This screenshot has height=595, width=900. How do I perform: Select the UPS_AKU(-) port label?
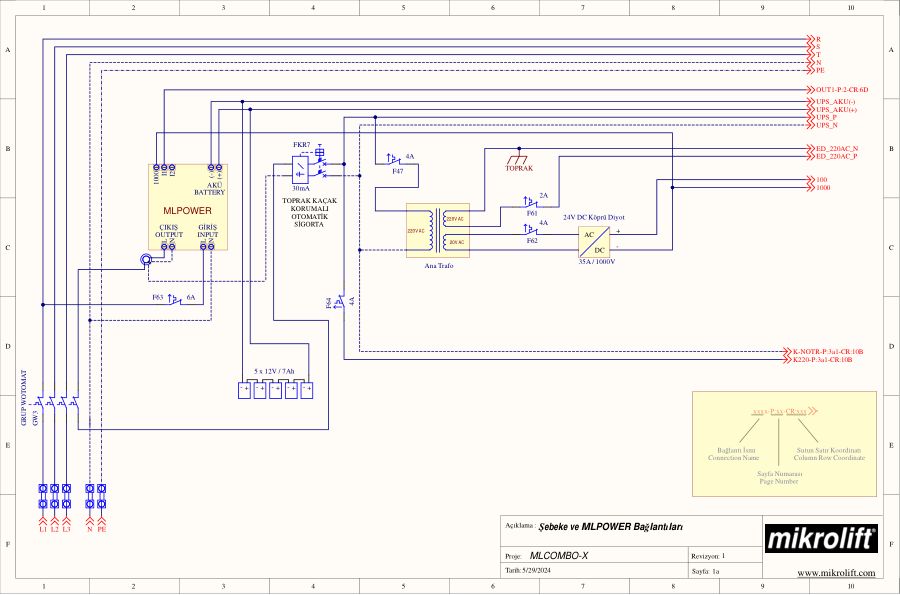[836, 102]
